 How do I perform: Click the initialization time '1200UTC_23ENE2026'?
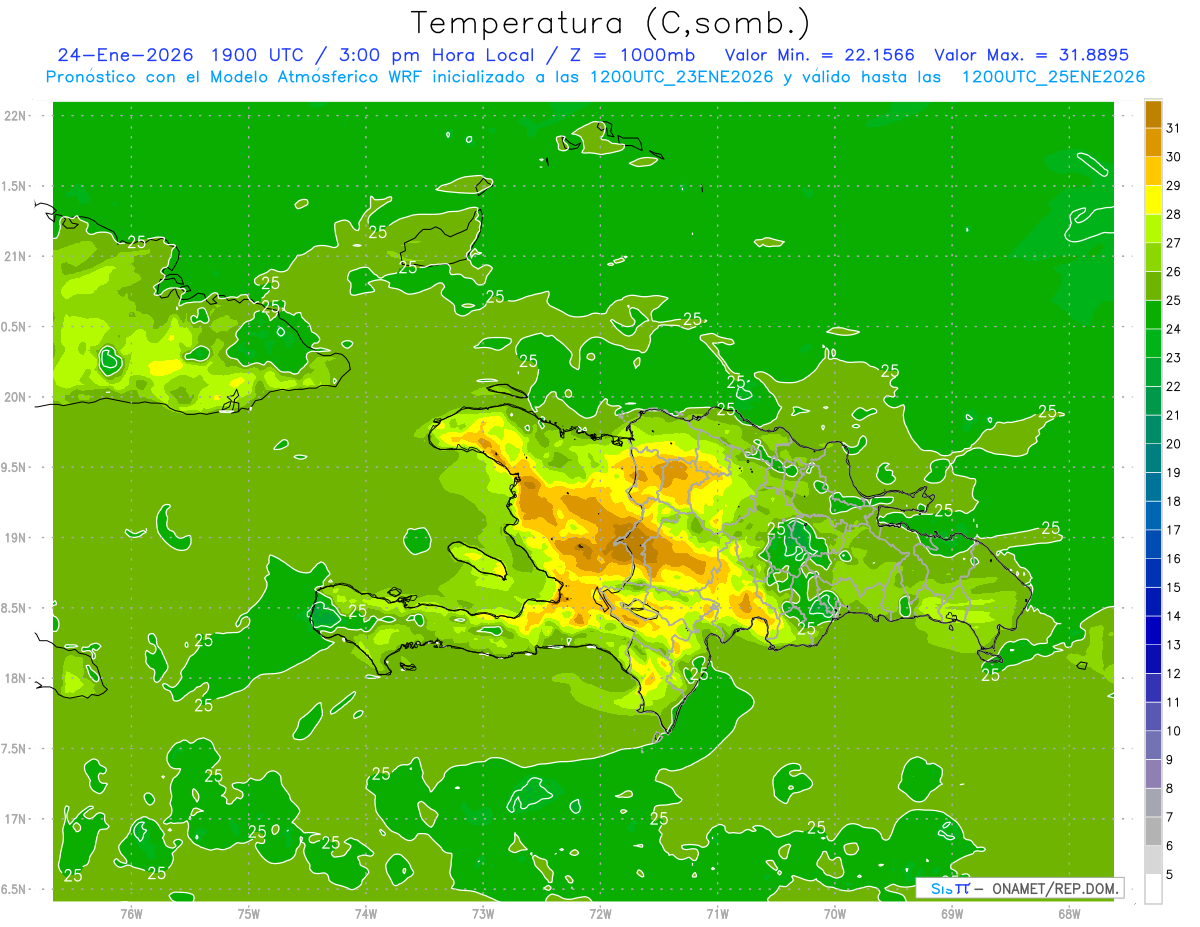click(682, 77)
